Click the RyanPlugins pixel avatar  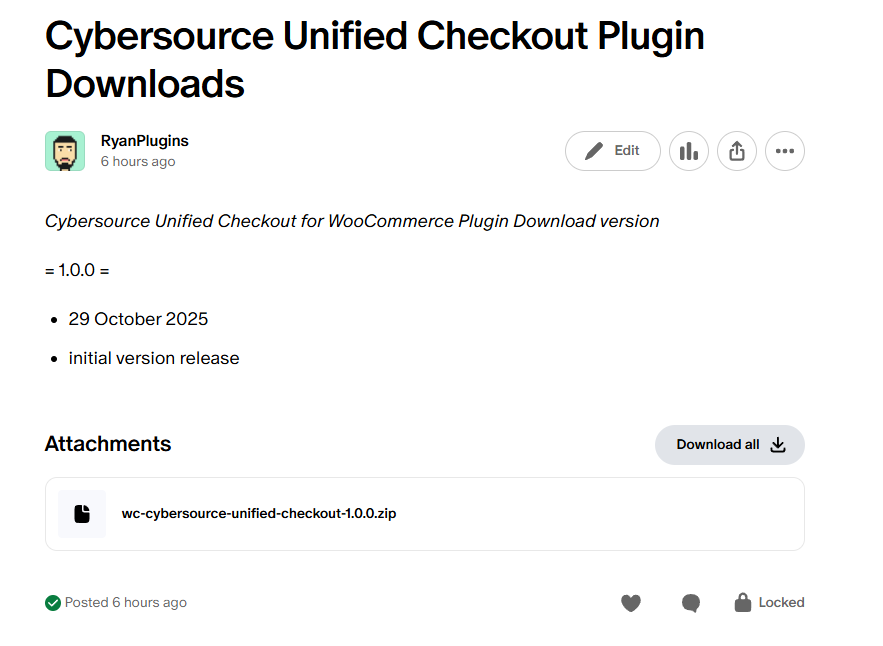point(65,151)
